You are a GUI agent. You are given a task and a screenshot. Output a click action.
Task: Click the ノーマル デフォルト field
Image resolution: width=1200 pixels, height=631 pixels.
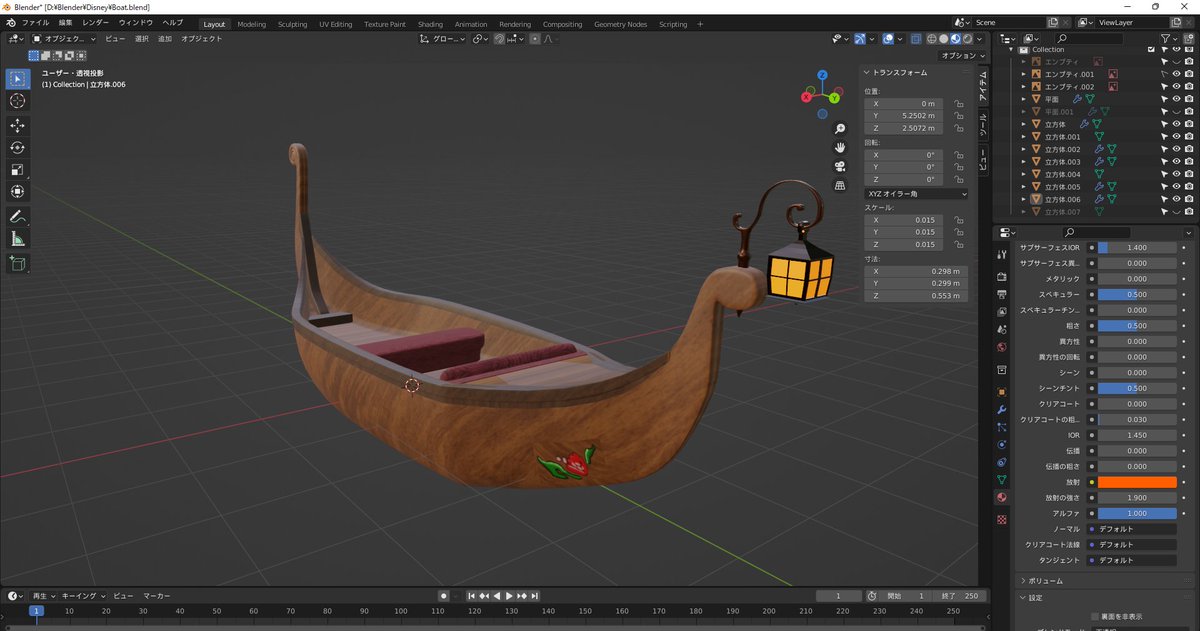[1133, 528]
